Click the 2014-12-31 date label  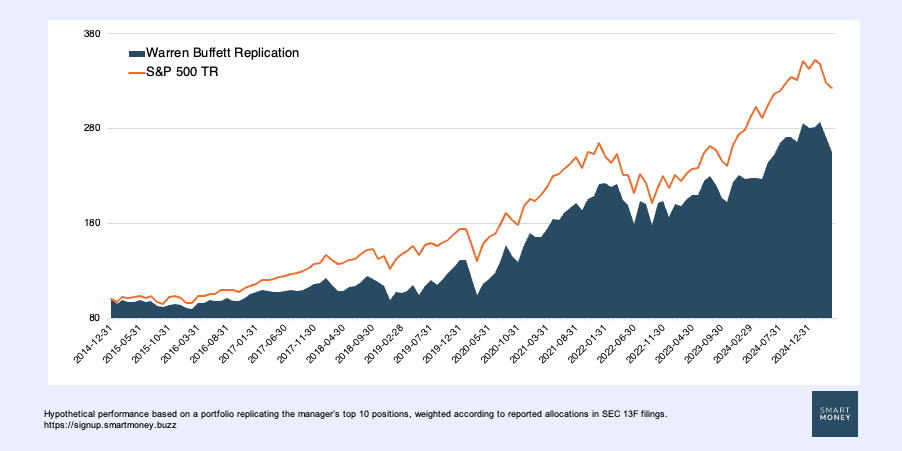point(94,343)
